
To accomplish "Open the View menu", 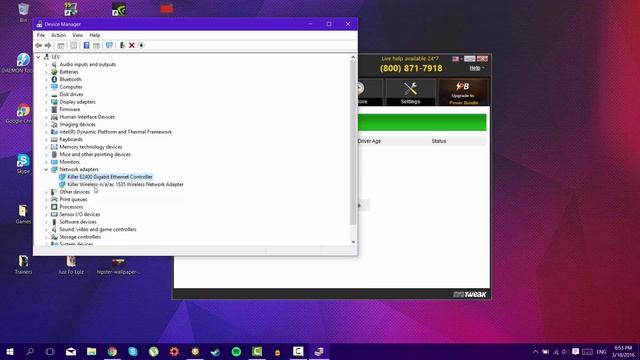I will (x=77, y=35).
